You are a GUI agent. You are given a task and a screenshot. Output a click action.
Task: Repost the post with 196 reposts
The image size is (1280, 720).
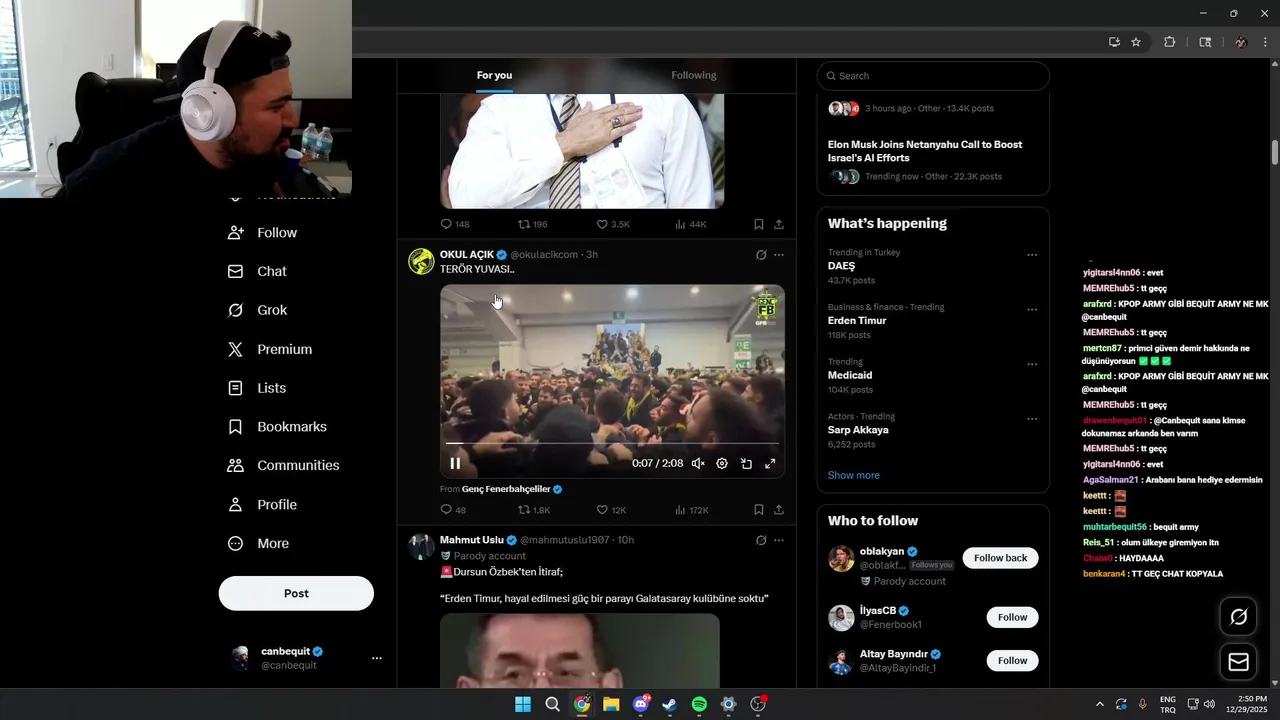[532, 225]
